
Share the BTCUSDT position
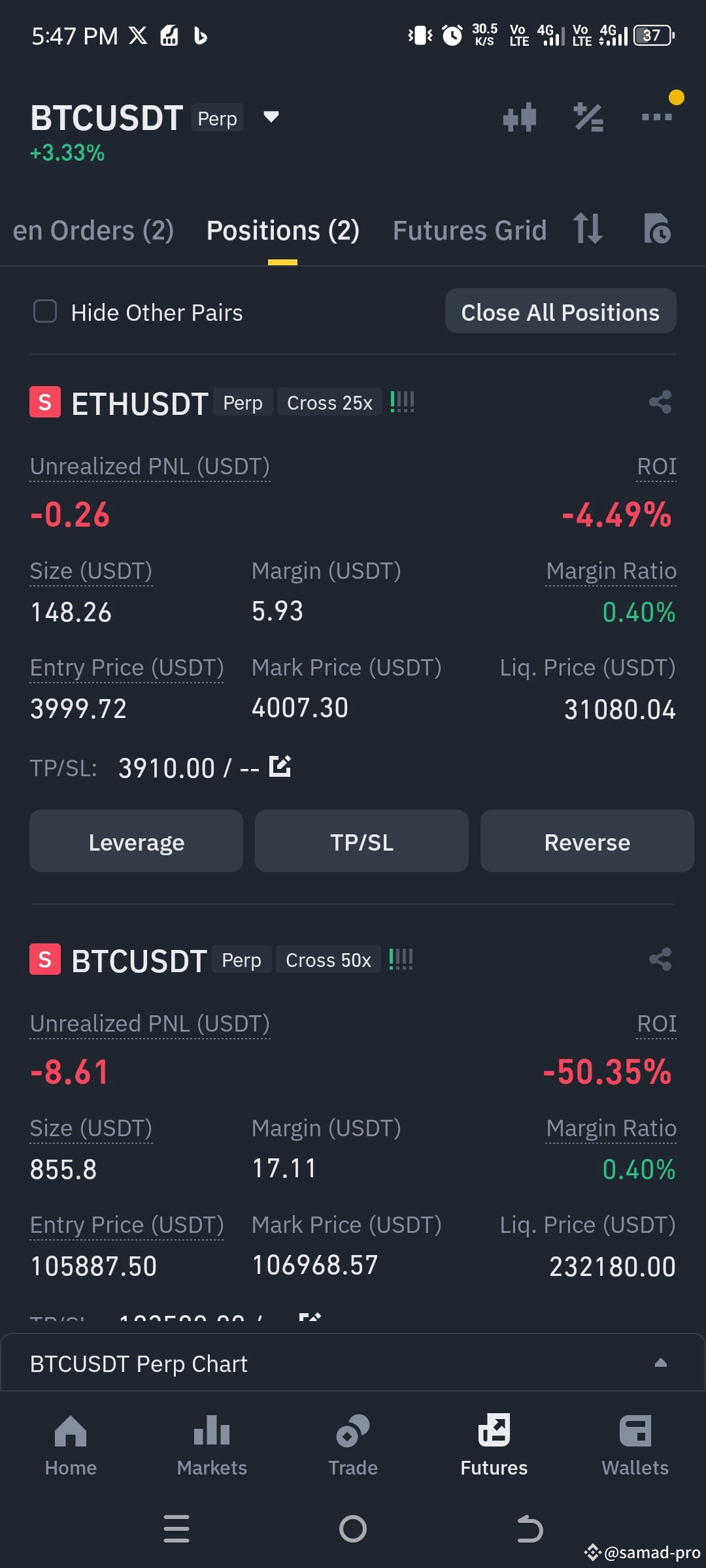coord(660,959)
